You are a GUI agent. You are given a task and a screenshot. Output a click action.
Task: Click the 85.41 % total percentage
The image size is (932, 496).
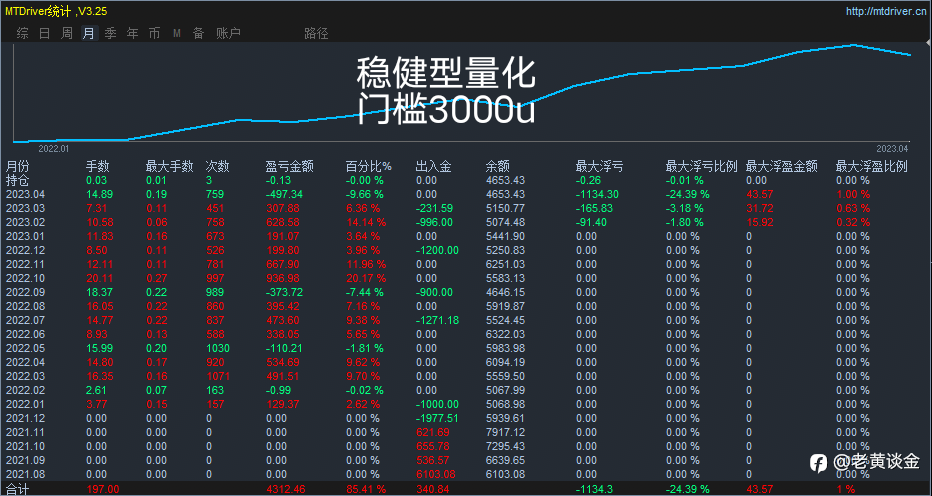pyautogui.click(x=366, y=489)
